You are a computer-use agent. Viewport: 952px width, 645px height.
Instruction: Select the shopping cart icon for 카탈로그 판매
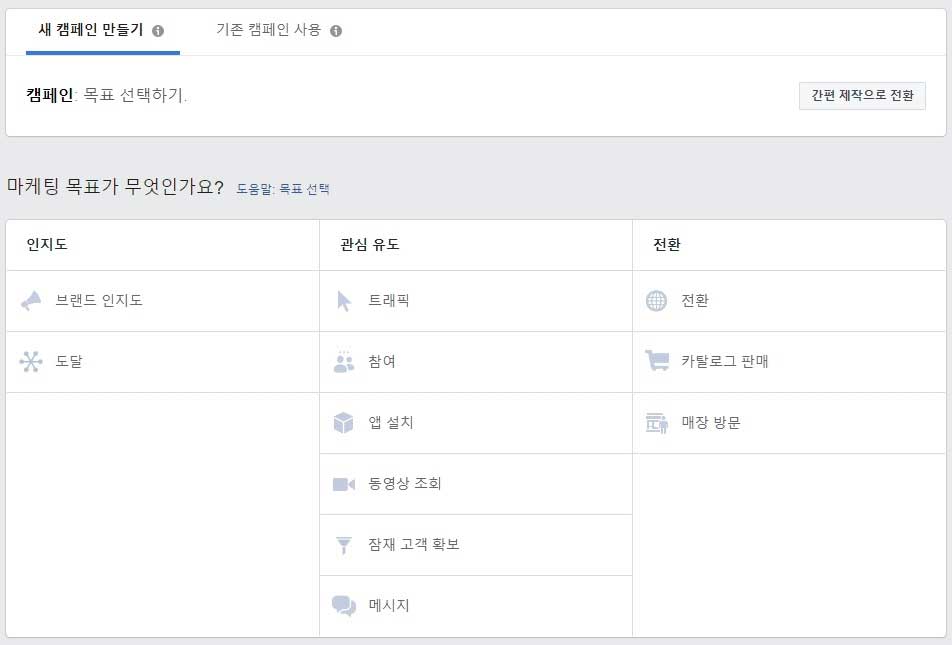(657, 360)
